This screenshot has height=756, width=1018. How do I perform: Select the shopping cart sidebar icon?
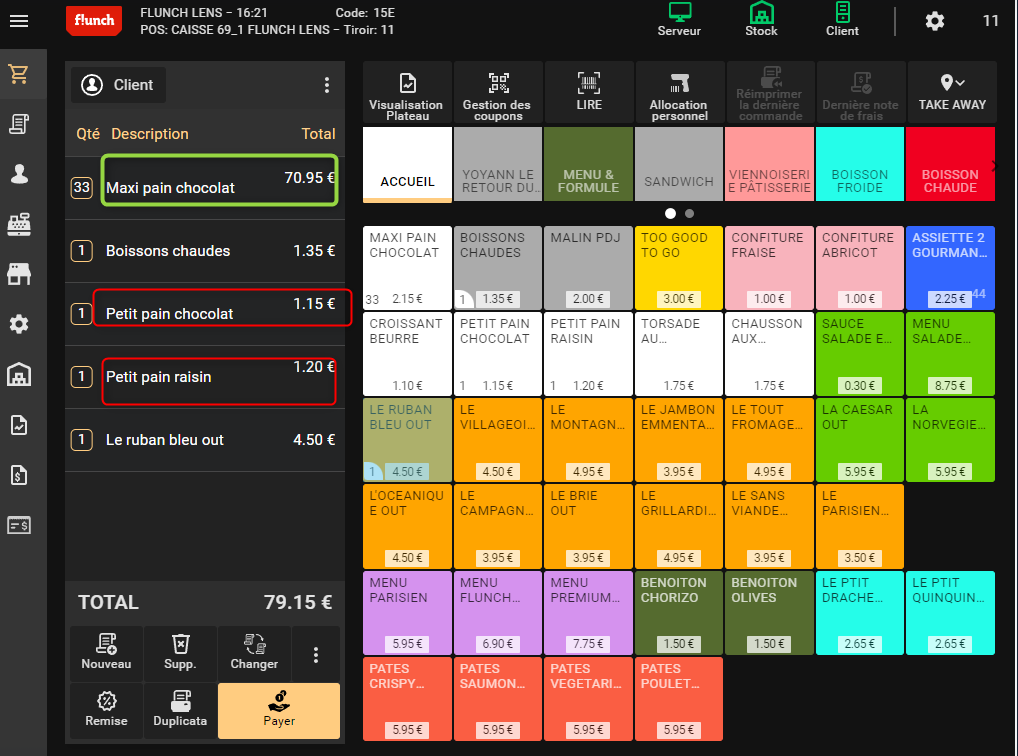coord(19,74)
